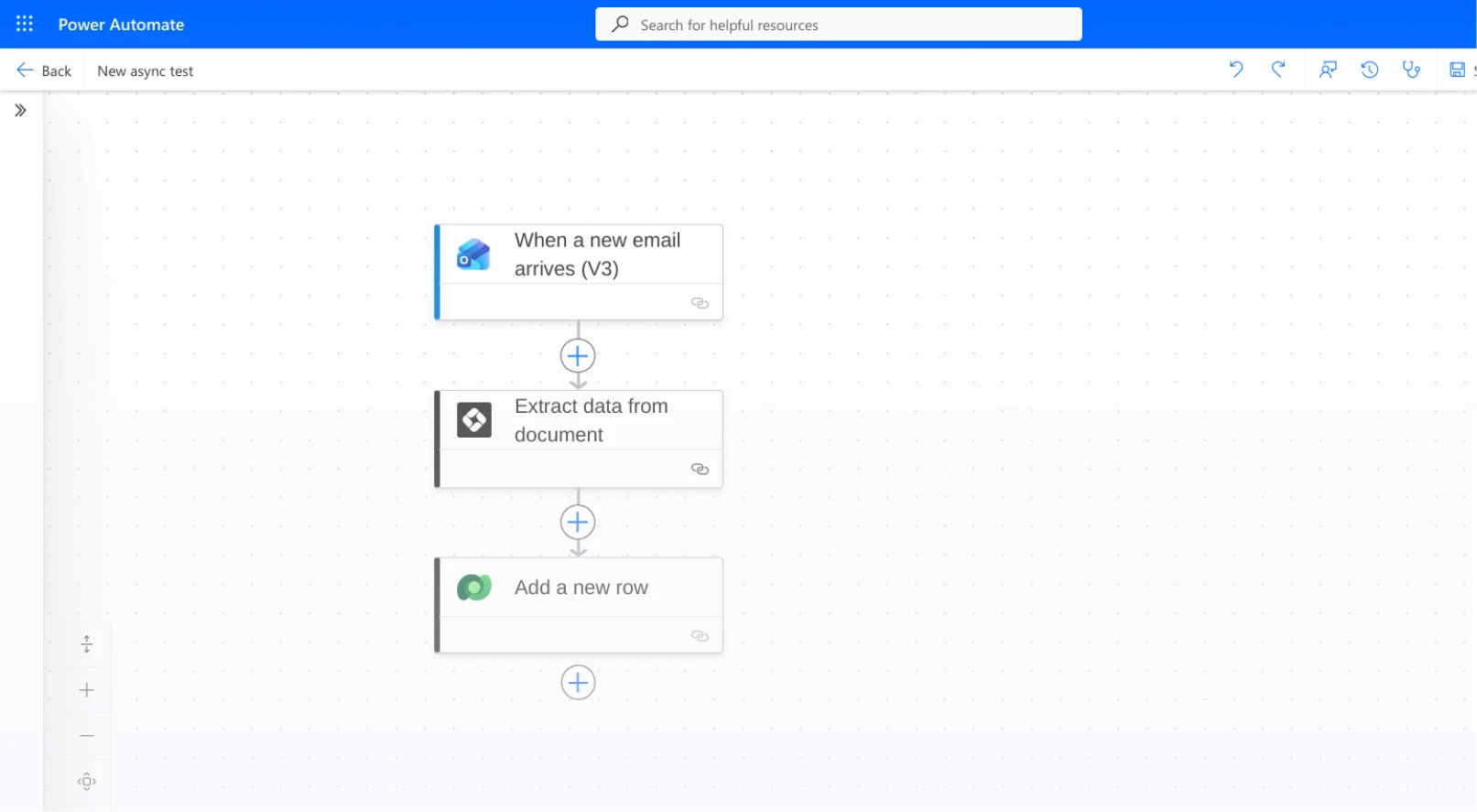Open the app launcher waffle icon
Screen dimensions: 1477x812
(x=25, y=24)
